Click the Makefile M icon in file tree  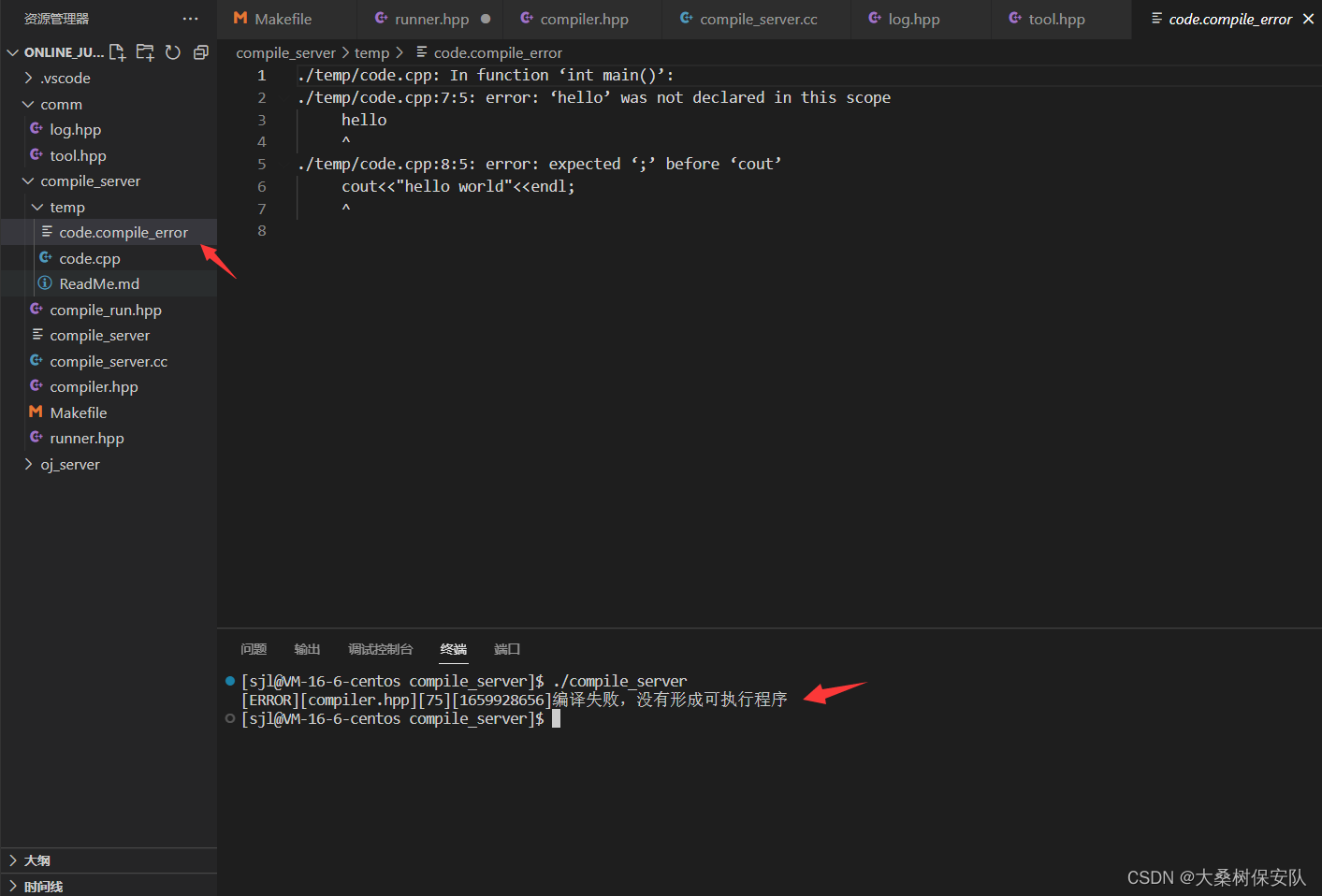tap(36, 412)
